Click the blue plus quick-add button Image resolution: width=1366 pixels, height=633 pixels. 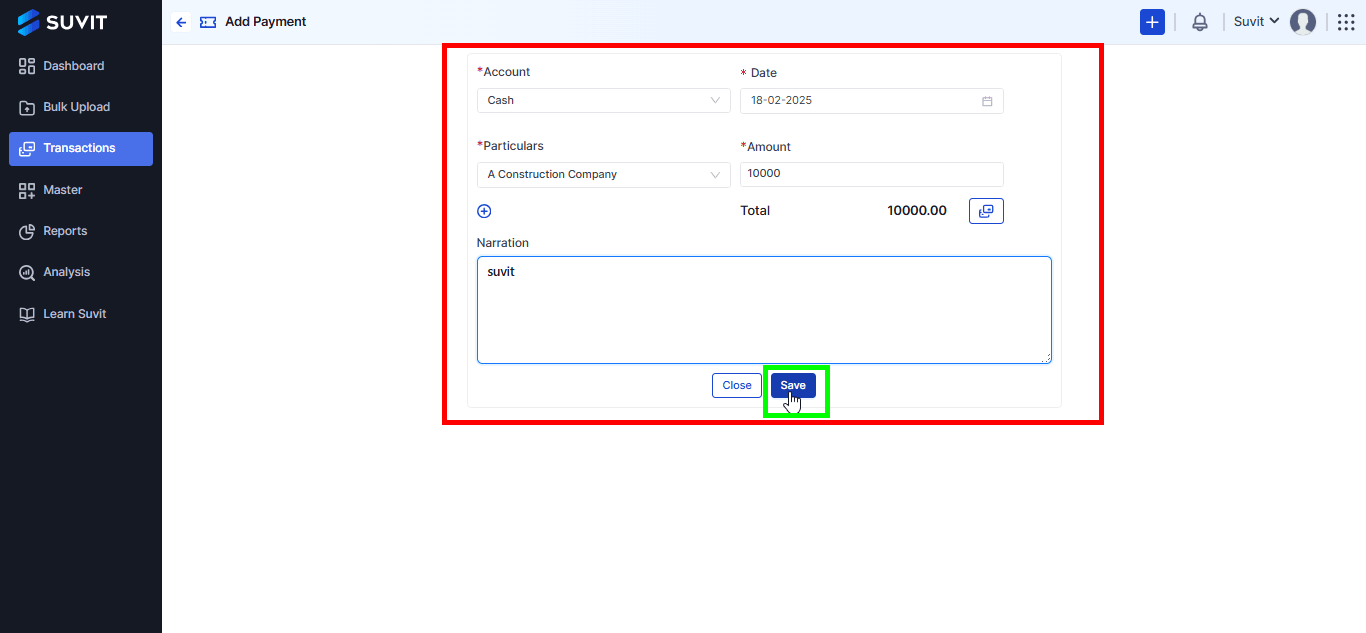(1152, 22)
